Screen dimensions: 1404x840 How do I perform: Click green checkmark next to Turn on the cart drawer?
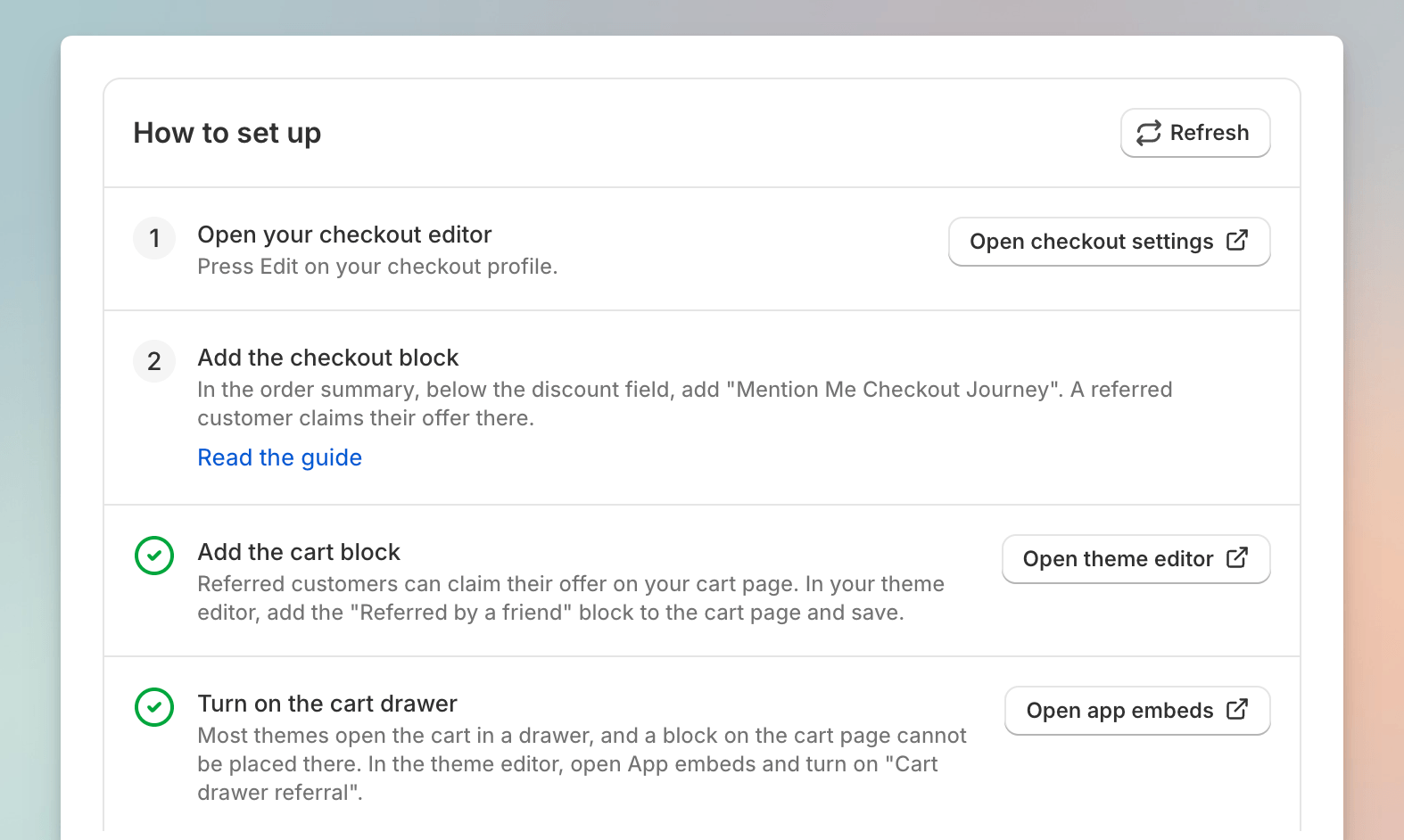(154, 707)
